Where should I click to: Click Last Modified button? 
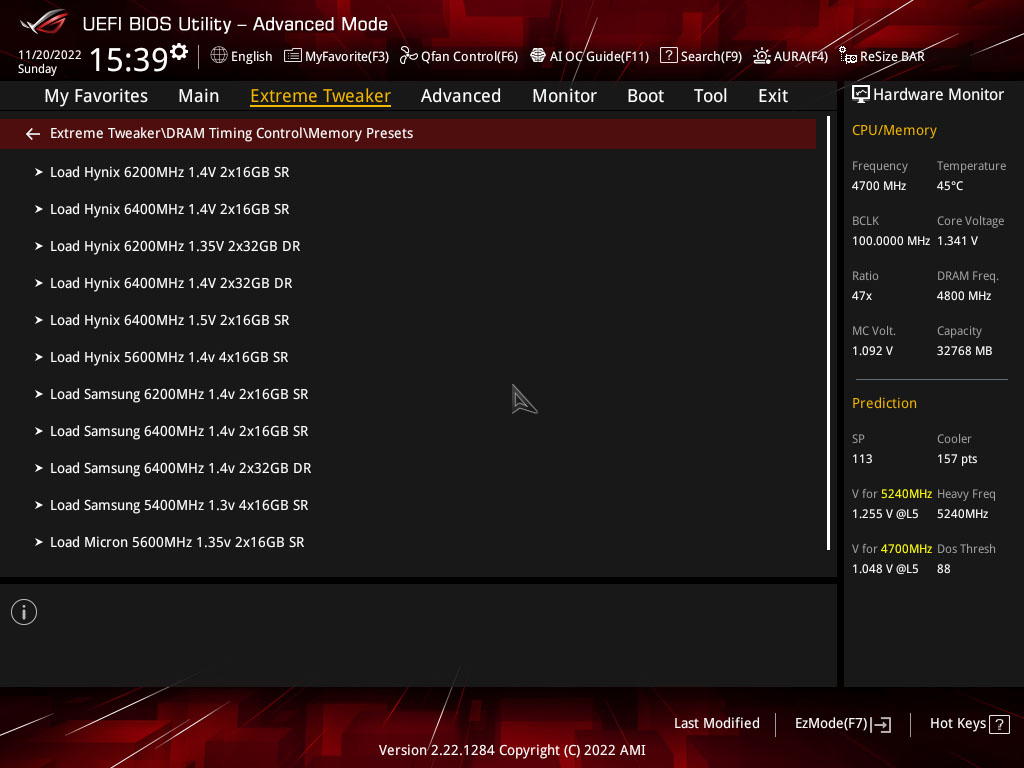click(x=716, y=724)
